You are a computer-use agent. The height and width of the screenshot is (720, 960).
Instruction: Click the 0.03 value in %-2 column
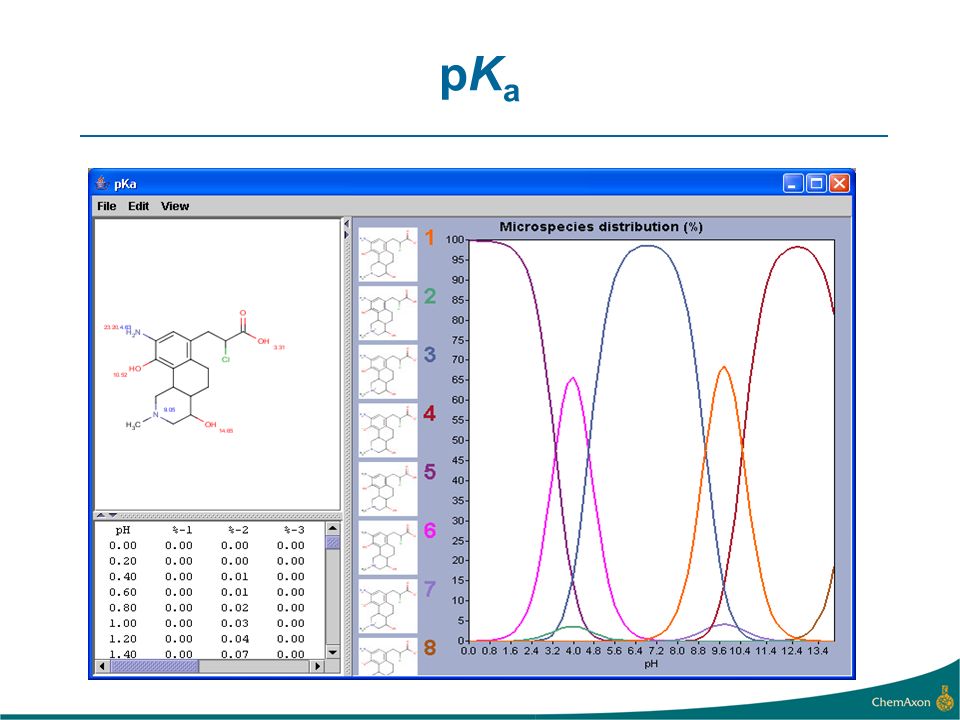235,623
